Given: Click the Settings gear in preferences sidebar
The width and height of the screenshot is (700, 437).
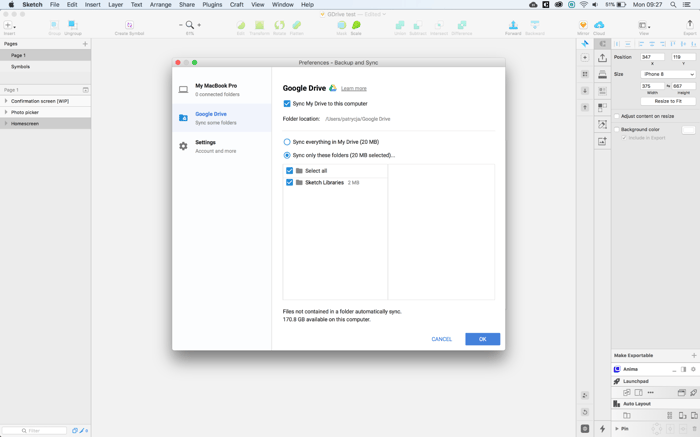Looking at the screenshot, I should click(183, 146).
